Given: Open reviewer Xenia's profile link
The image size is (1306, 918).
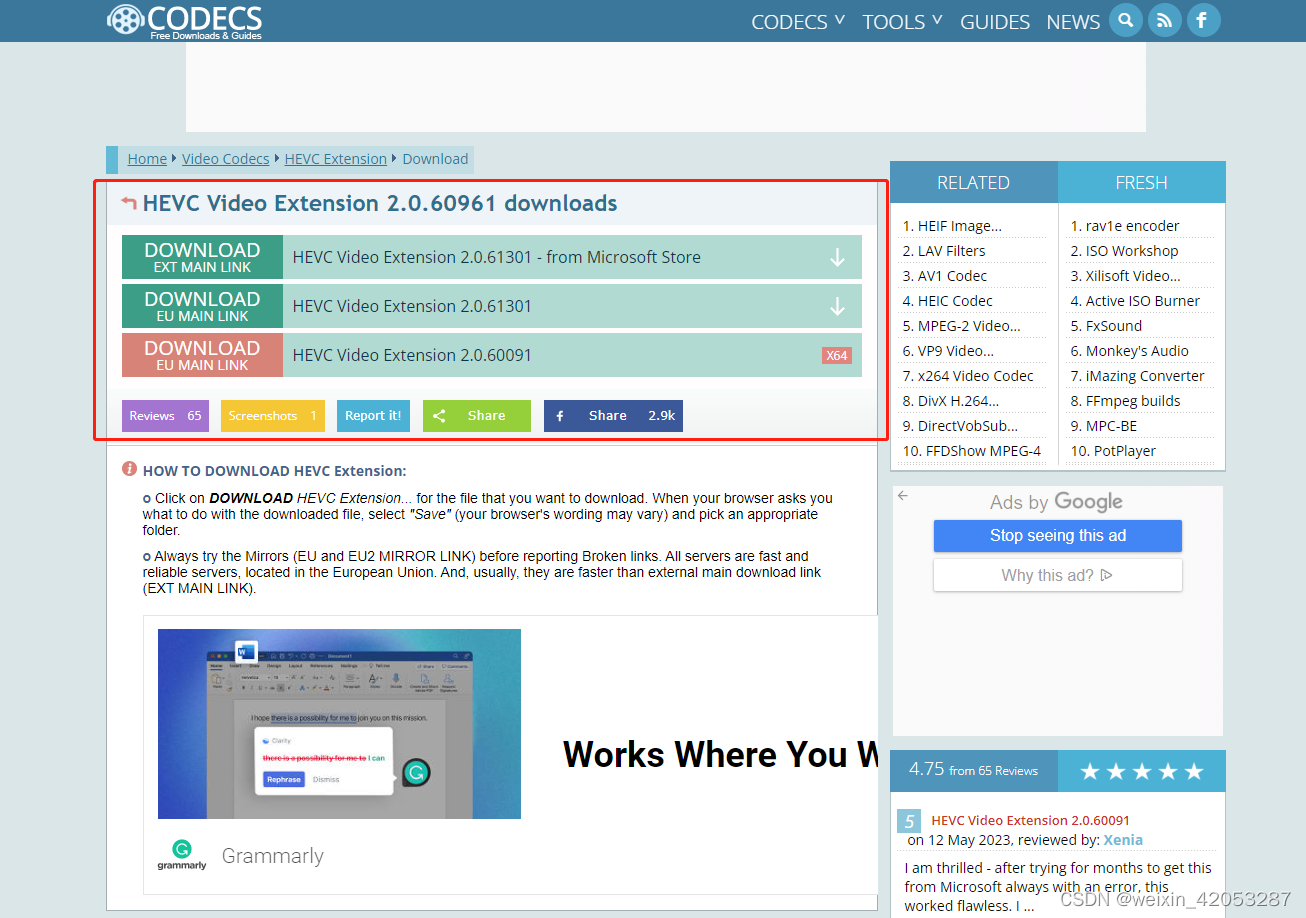Looking at the screenshot, I should click(1123, 840).
